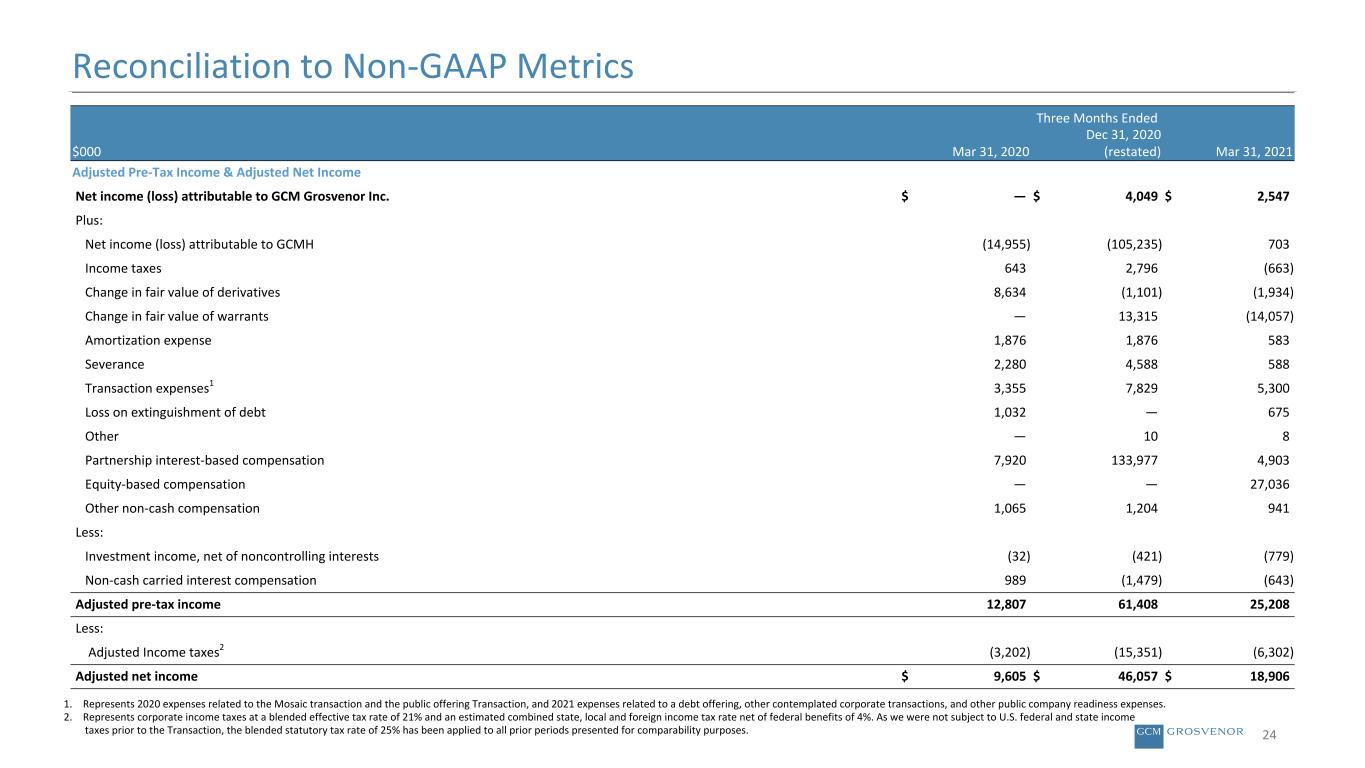Viewport: 1365px width, 768px height.
Task: Select the income taxes value 2,796
Action: (1141, 268)
